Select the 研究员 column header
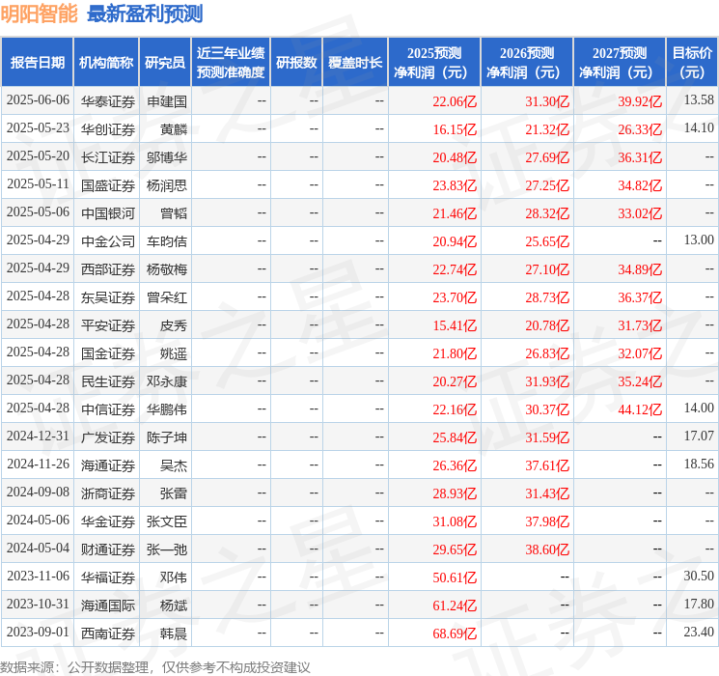This screenshot has width=719, height=676. click(164, 62)
